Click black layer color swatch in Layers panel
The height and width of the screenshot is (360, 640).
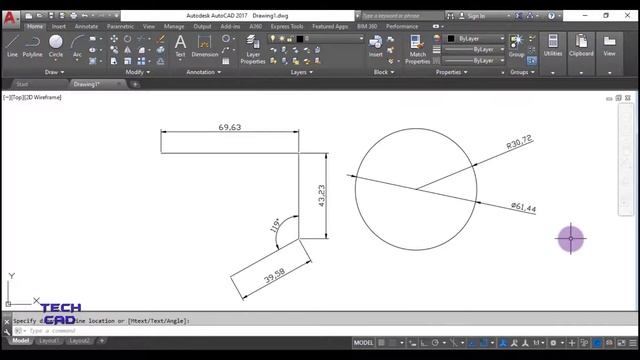click(300, 39)
